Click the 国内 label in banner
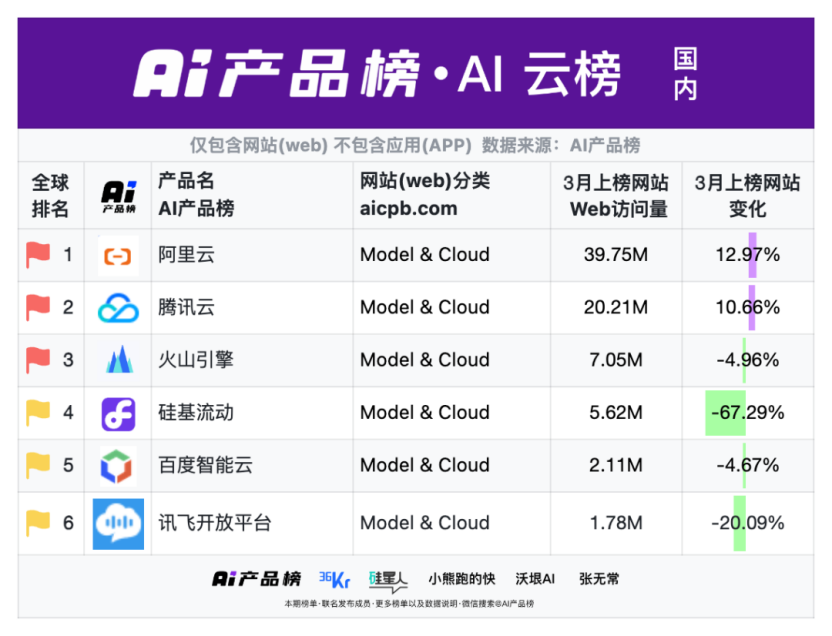The width and height of the screenshot is (832, 636). click(686, 74)
